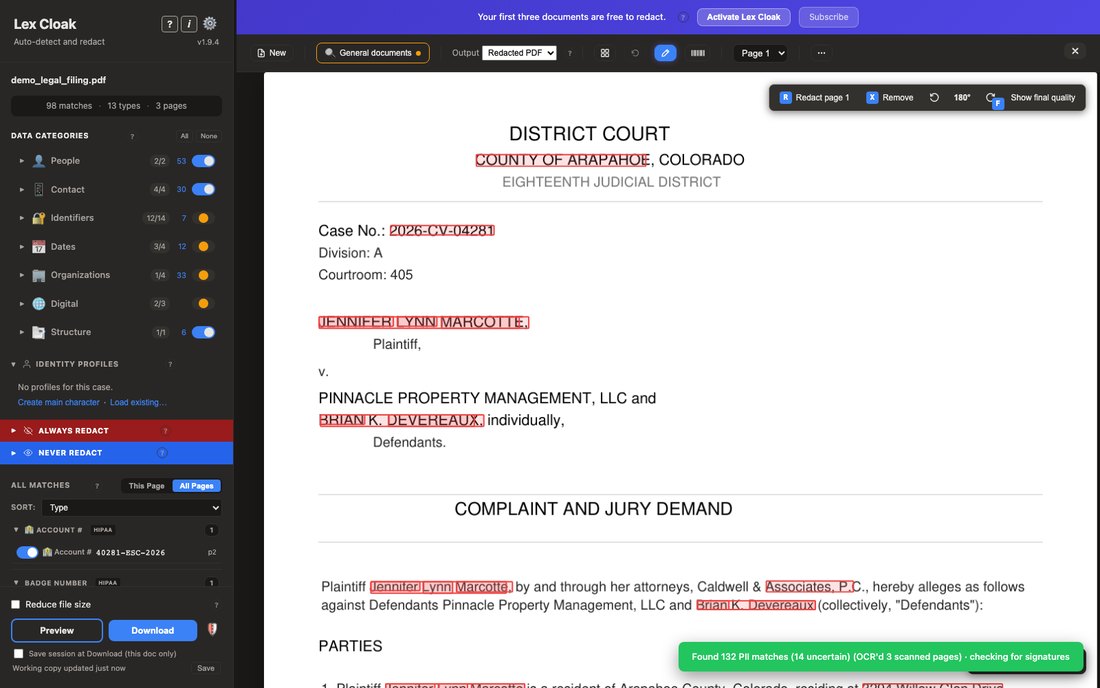The width and height of the screenshot is (1100, 688).
Task: Open the more options ellipsis menu
Action: (821, 53)
